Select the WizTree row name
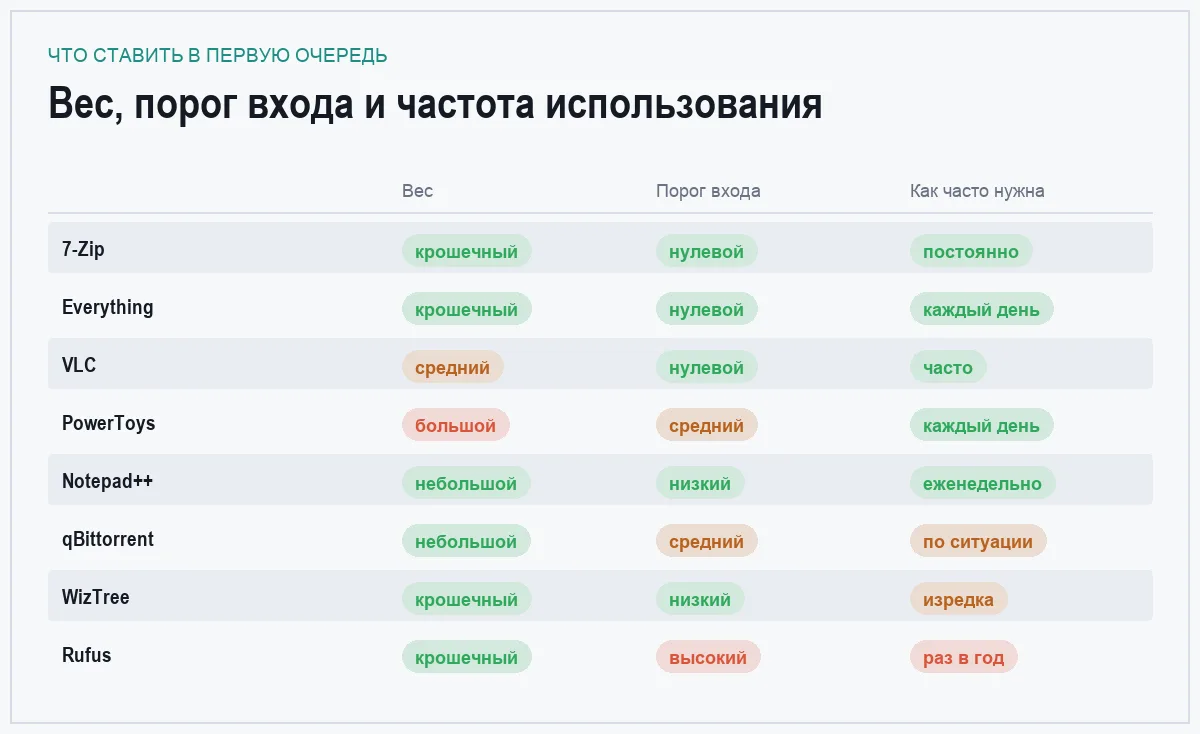Image resolution: width=1200 pixels, height=734 pixels. [96, 598]
